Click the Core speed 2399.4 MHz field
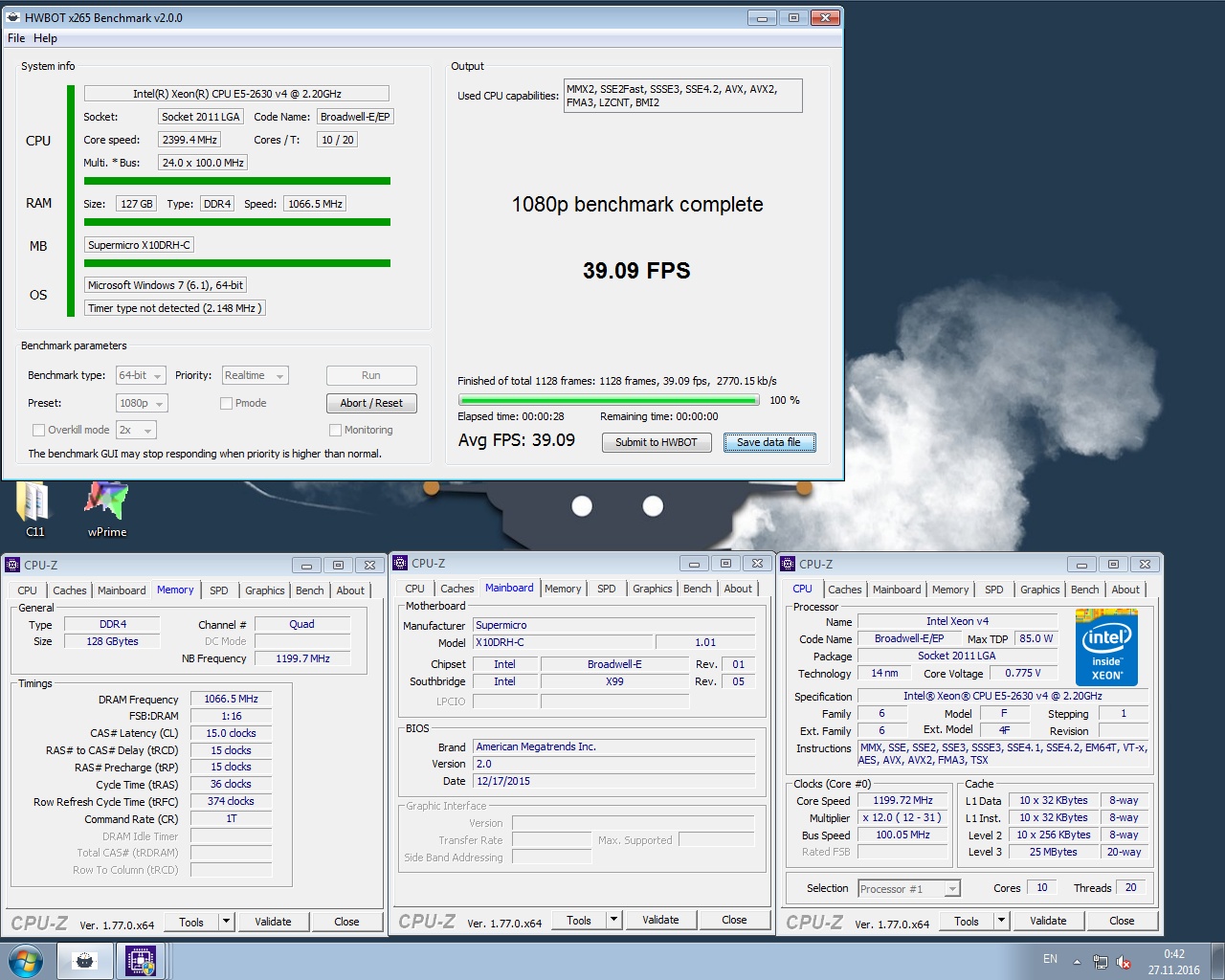 click(x=189, y=140)
